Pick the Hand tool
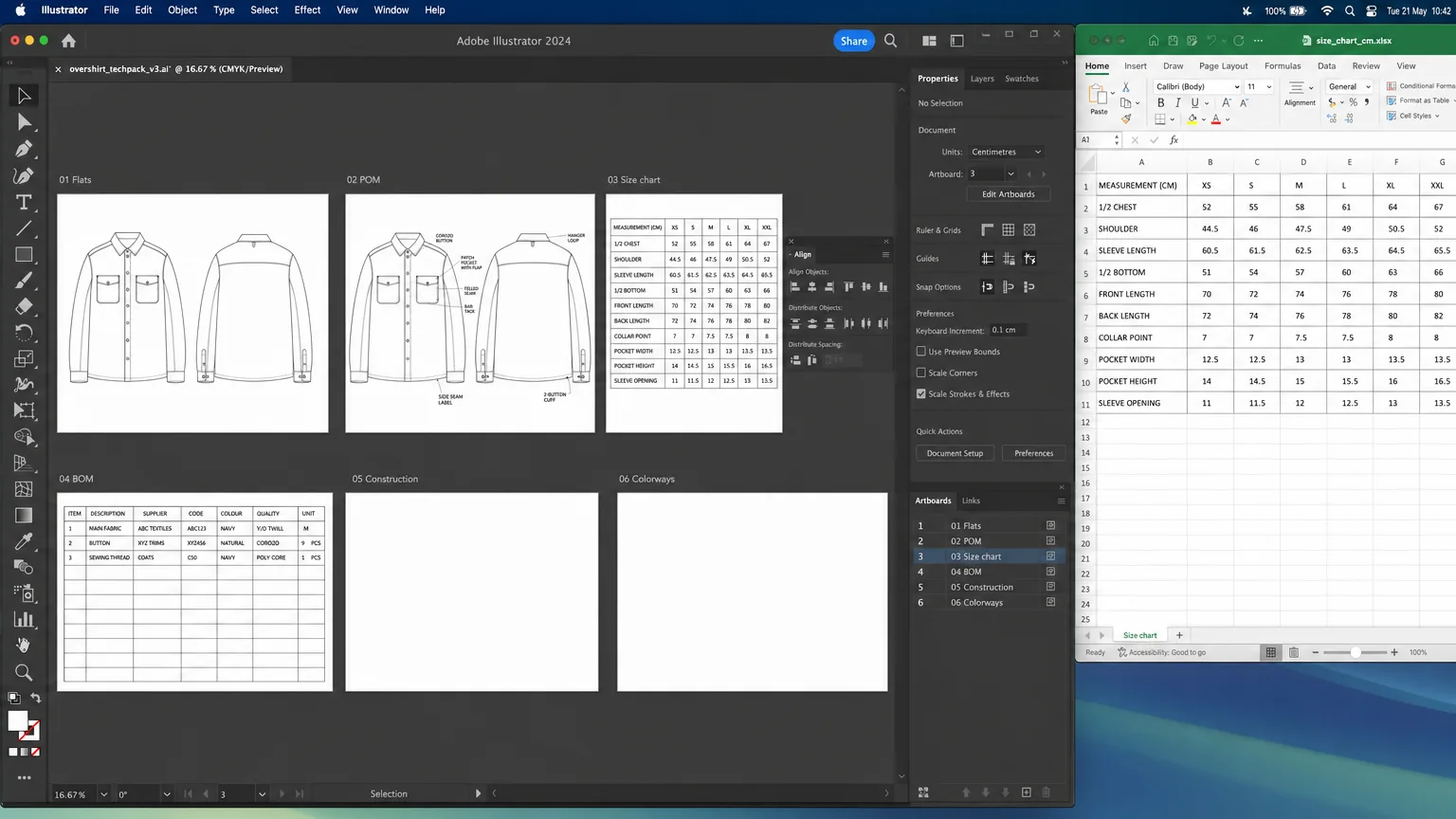 pos(24,646)
